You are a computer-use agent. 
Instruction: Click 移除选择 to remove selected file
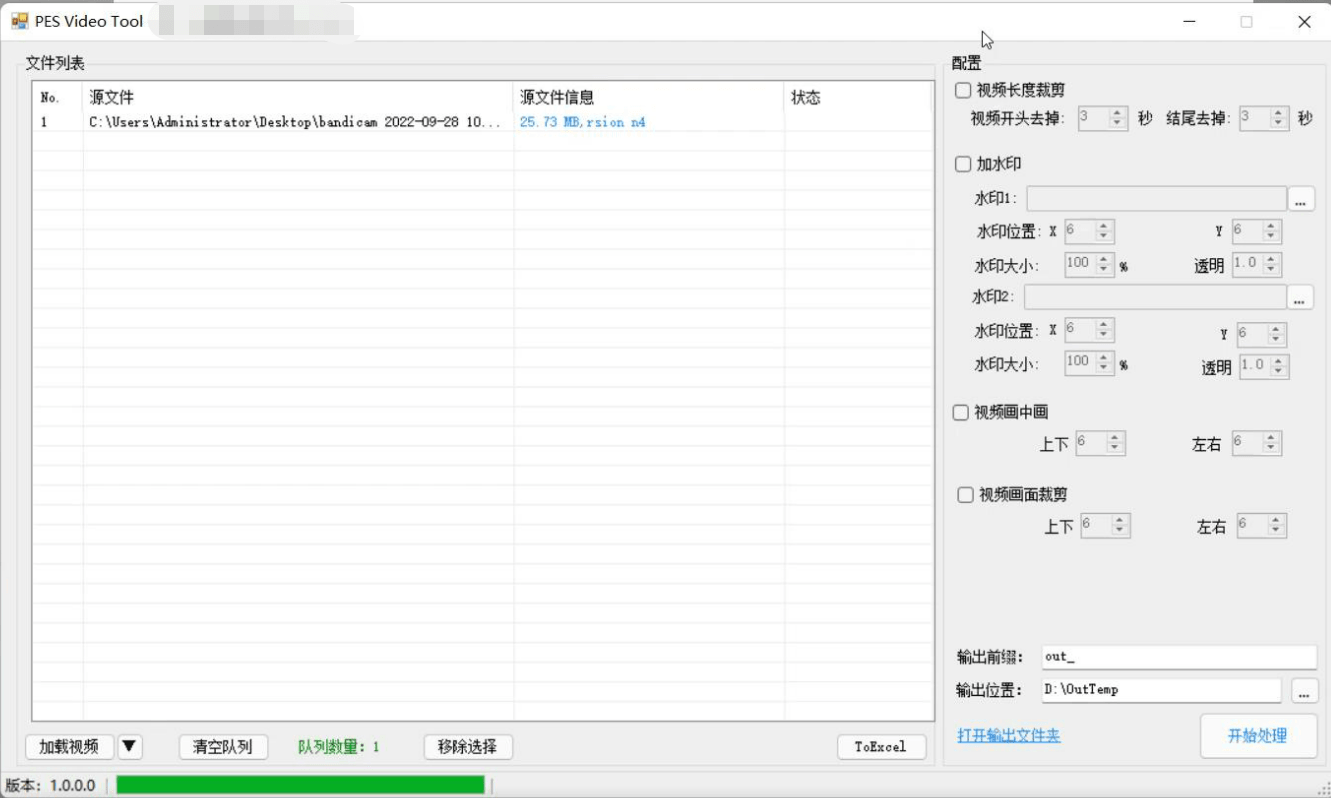pyautogui.click(x=468, y=746)
